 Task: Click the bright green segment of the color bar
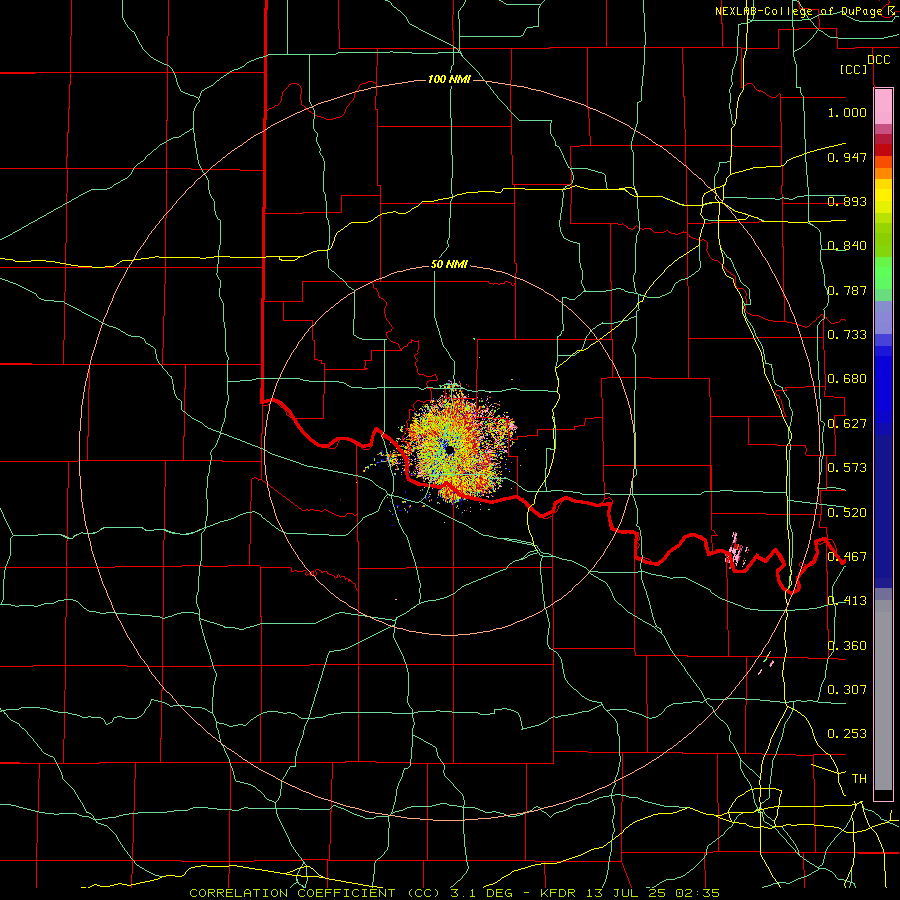[x=883, y=273]
